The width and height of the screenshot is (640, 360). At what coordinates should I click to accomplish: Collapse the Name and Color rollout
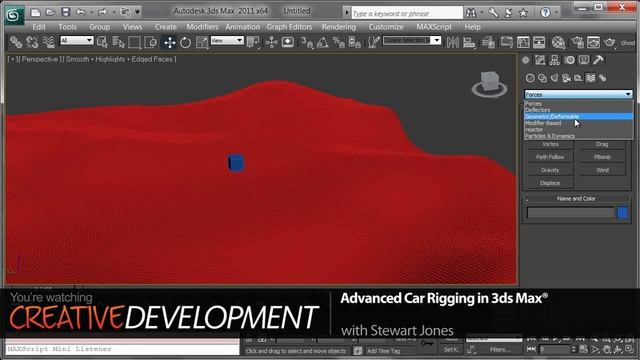click(x=576, y=198)
